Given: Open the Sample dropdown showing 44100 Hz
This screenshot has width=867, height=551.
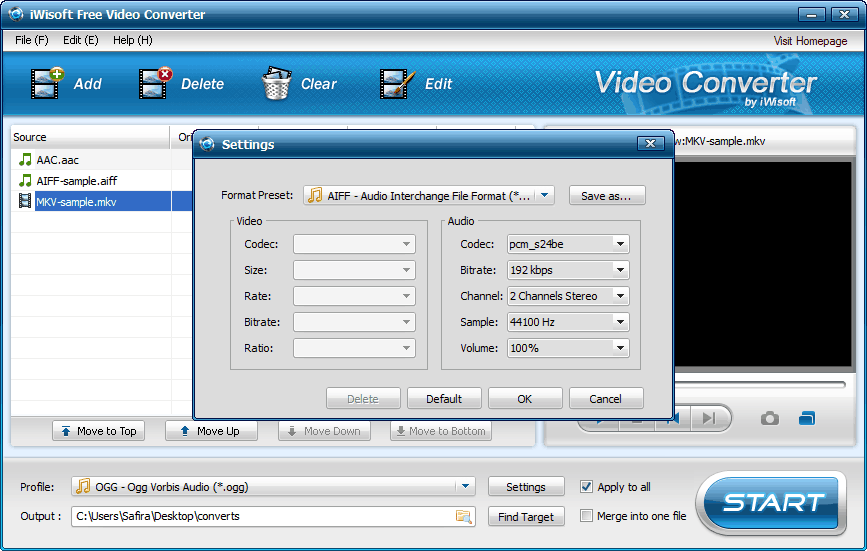Looking at the screenshot, I should coord(568,322).
